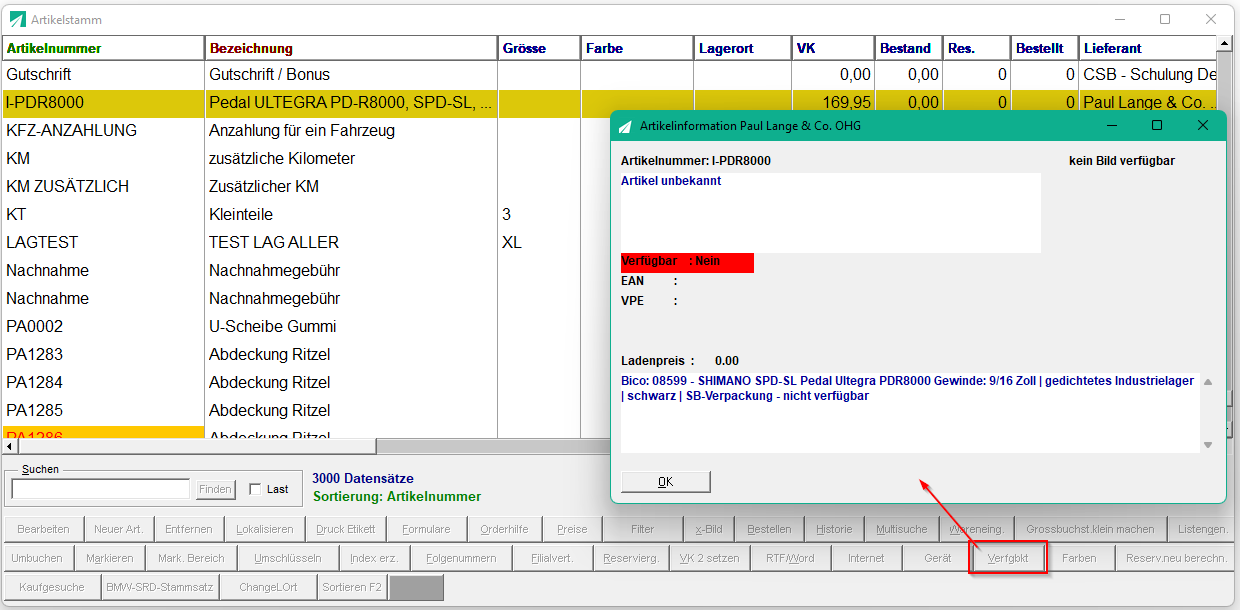Click the Artikelstamm app icon in the title bar
This screenshot has width=1240, height=610.
click(18, 19)
